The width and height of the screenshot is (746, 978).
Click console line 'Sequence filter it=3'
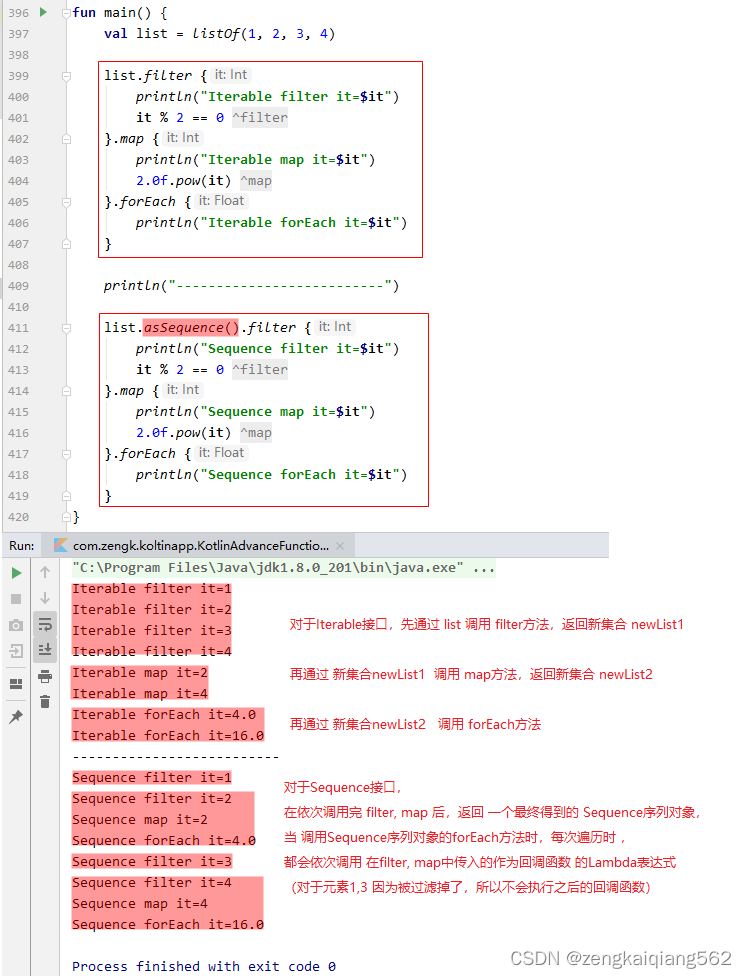(152, 862)
